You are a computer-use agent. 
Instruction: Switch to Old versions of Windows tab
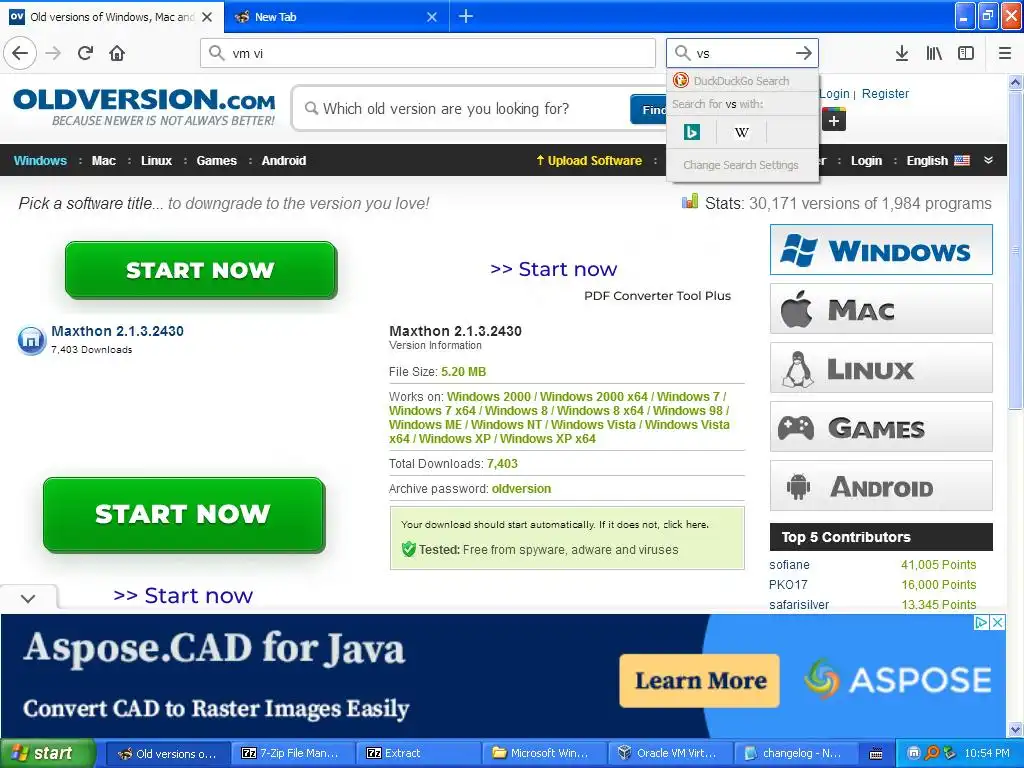coord(112,17)
